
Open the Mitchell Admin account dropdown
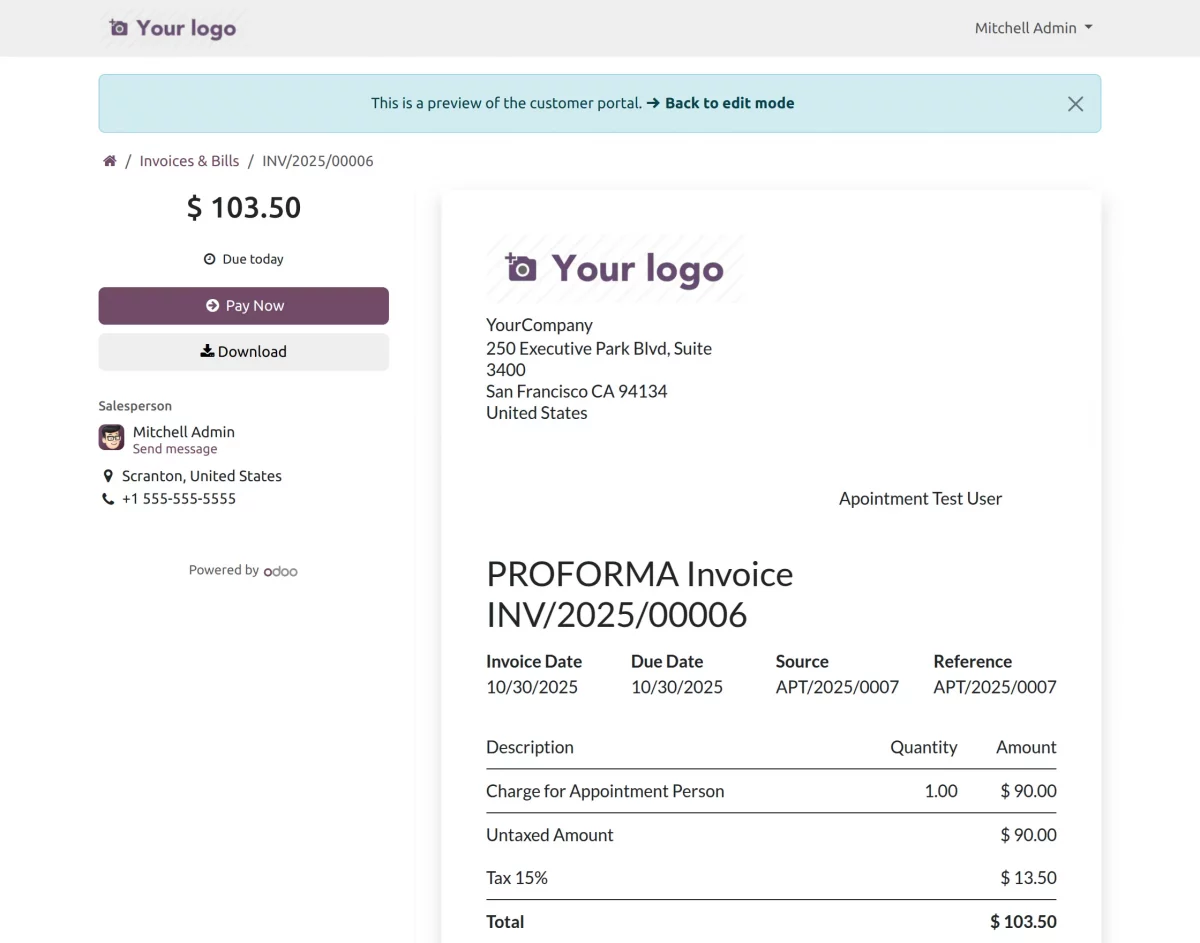tap(1034, 28)
